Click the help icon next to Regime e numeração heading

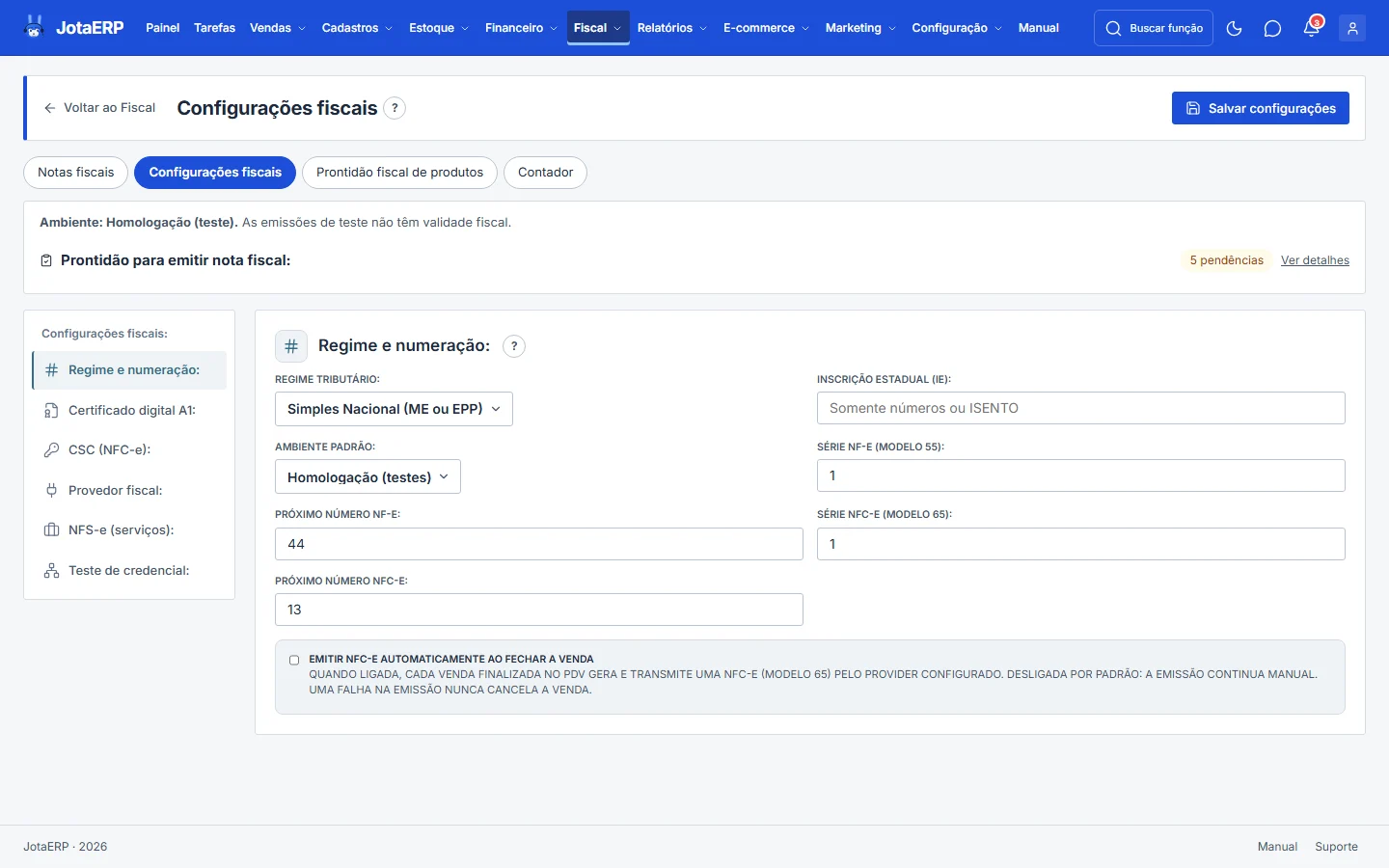[x=514, y=346]
